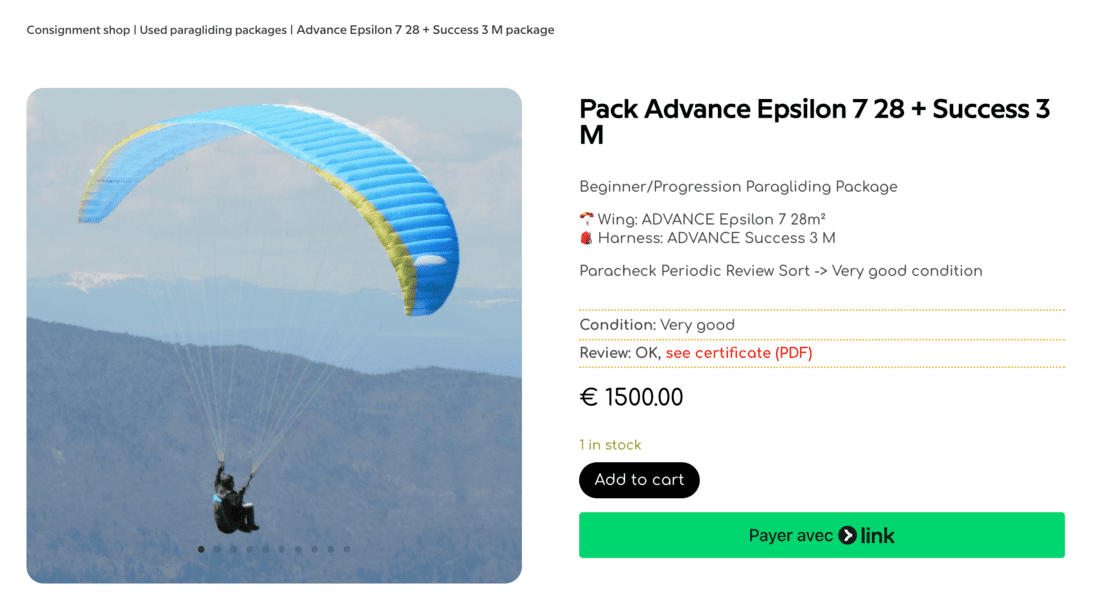This screenshot has width=1100, height=610.
Task: Go to the second image carousel dot
Action: click(217, 549)
